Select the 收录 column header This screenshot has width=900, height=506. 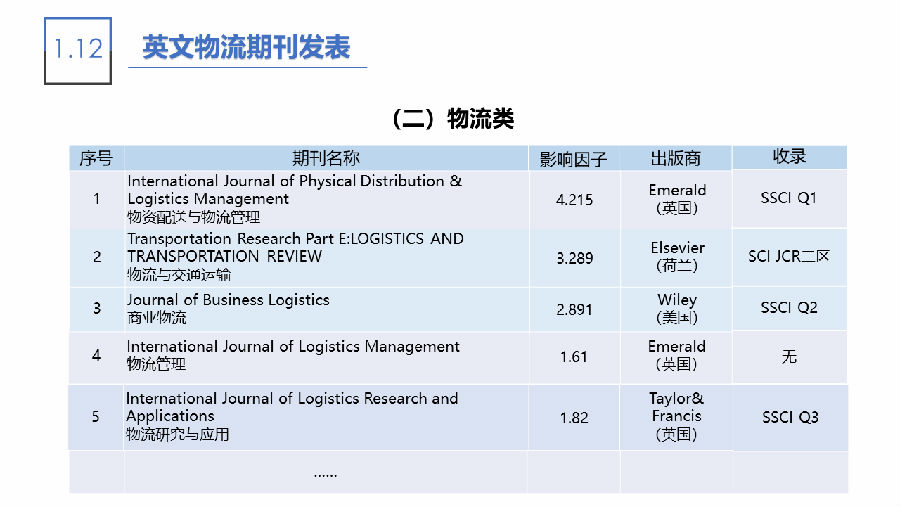pos(789,157)
